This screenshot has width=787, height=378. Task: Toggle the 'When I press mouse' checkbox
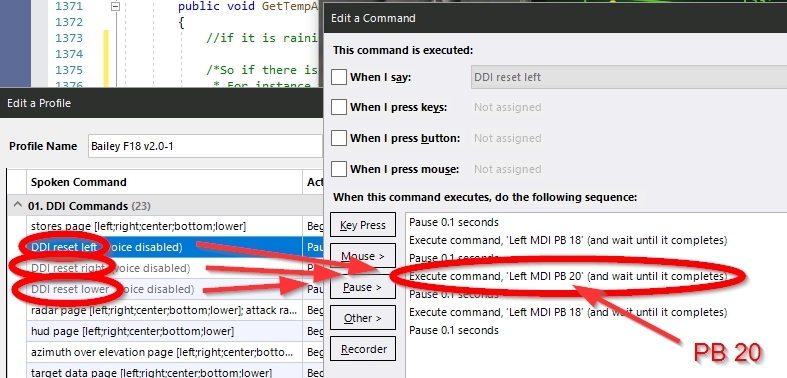coord(339,169)
